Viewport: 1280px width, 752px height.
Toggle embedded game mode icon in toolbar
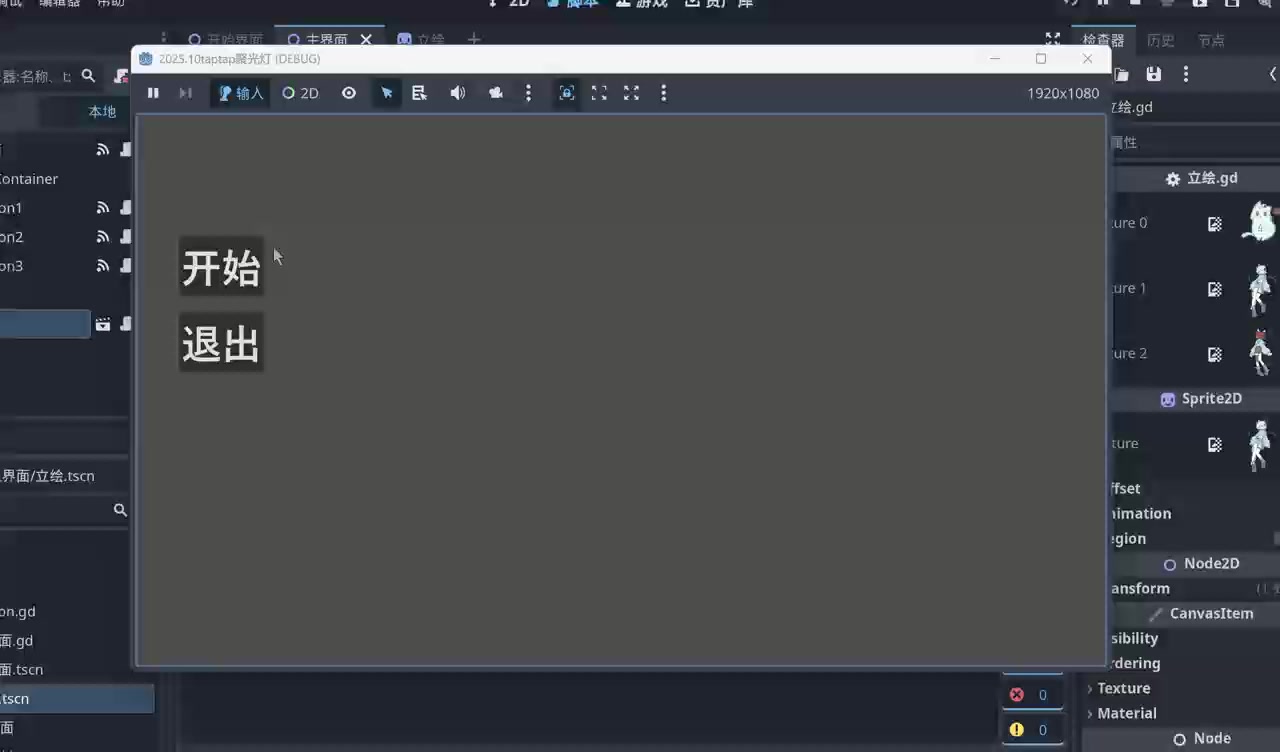pyautogui.click(x=567, y=93)
